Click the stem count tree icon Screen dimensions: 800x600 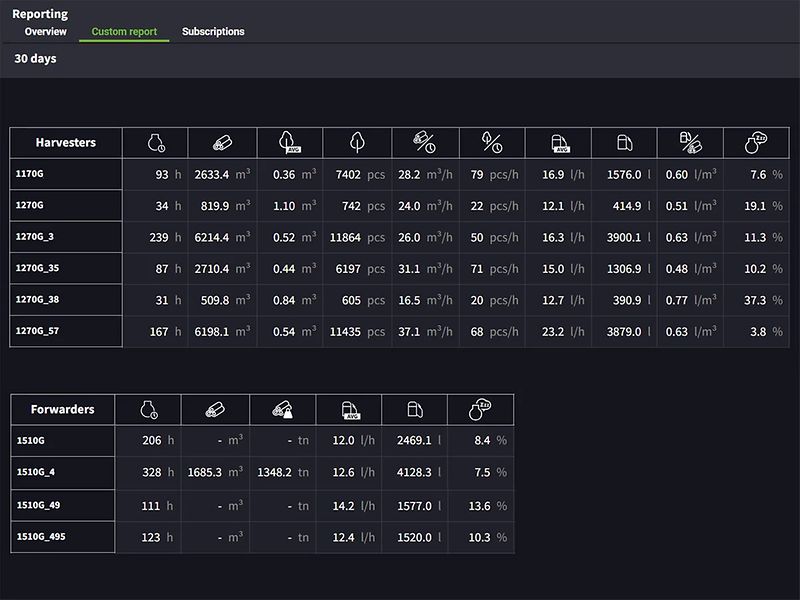pyautogui.click(x=356, y=142)
